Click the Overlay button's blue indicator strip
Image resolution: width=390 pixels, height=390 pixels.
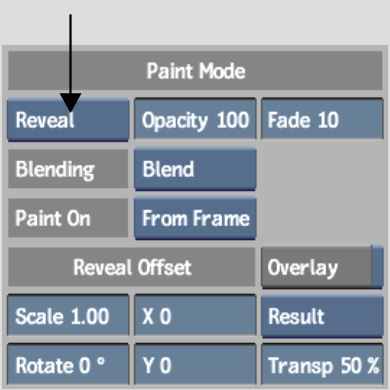(378, 267)
